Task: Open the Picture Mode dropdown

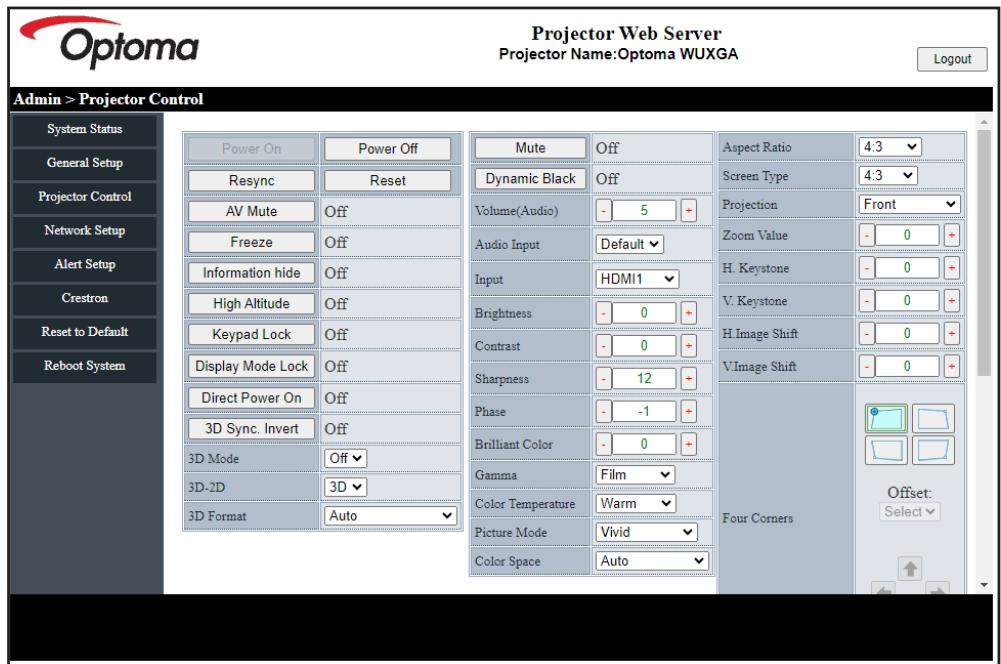Action: pos(646,532)
